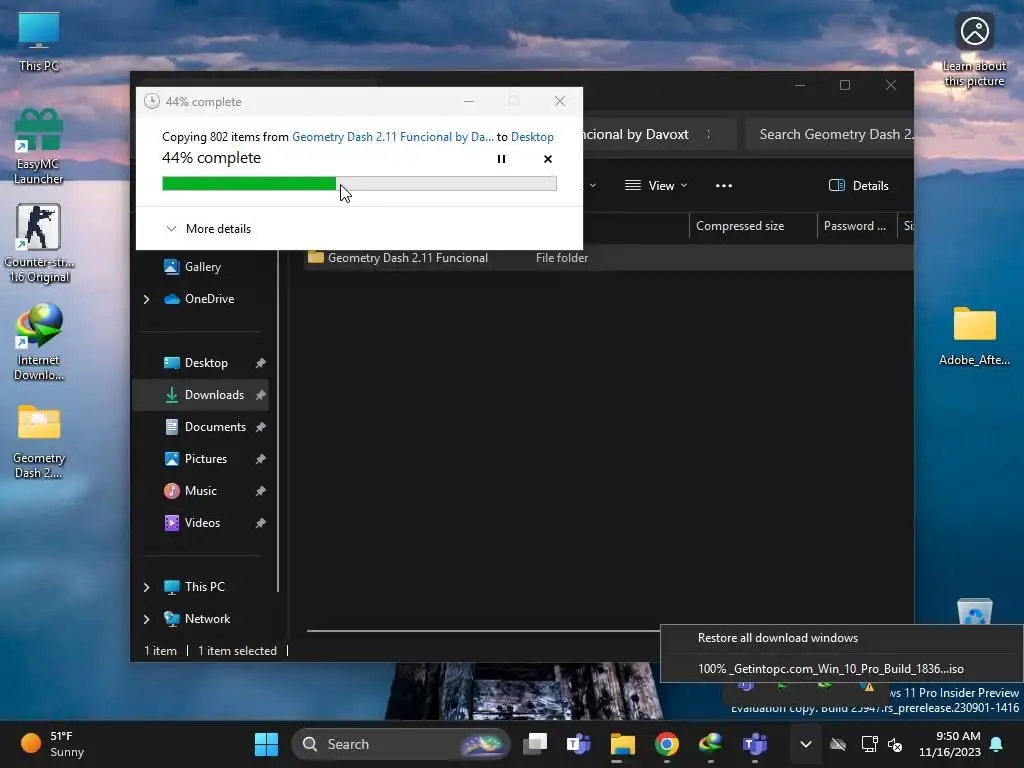Viewport: 1024px width, 768px height.
Task: Open clock showing 9:50 AM 11/16/2023
Action: click(950, 744)
